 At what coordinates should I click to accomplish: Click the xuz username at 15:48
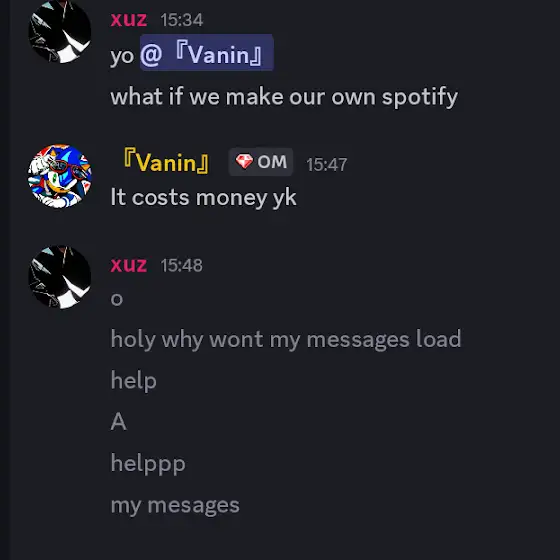click(129, 265)
